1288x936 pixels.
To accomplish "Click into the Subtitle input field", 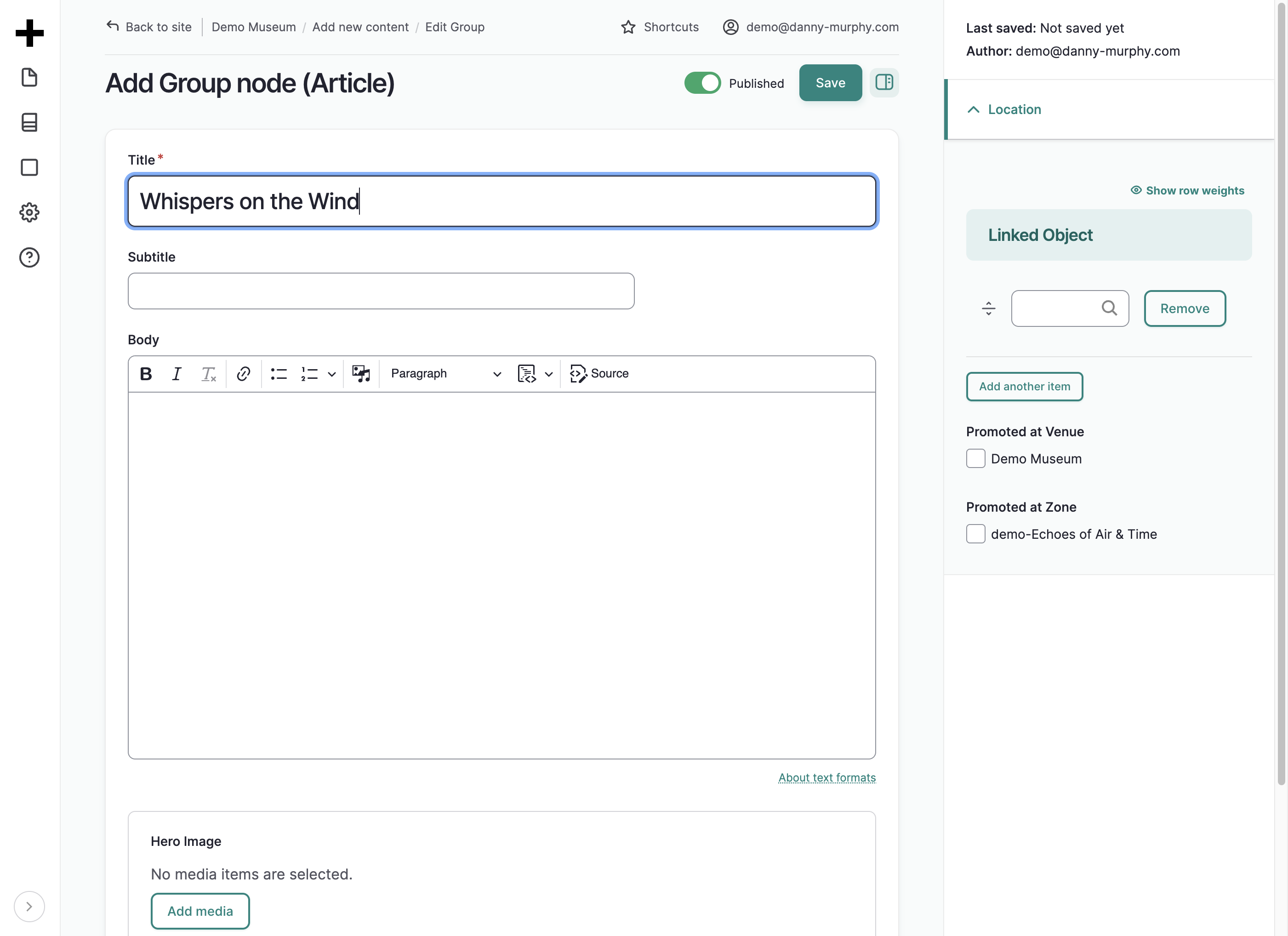I will coord(381,291).
